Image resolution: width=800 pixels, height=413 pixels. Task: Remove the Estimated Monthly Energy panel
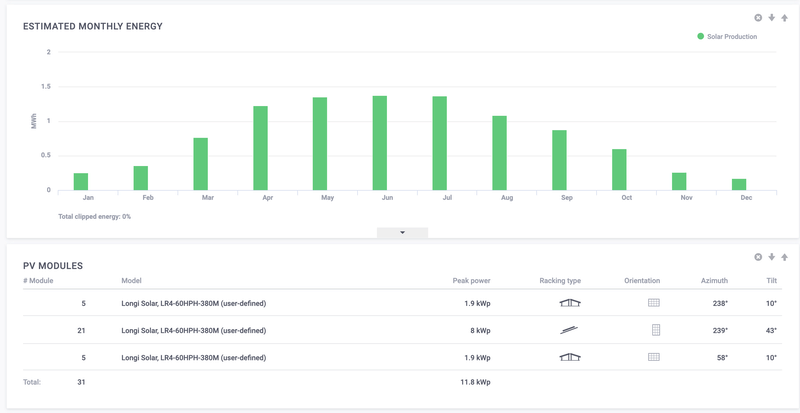pyautogui.click(x=758, y=18)
